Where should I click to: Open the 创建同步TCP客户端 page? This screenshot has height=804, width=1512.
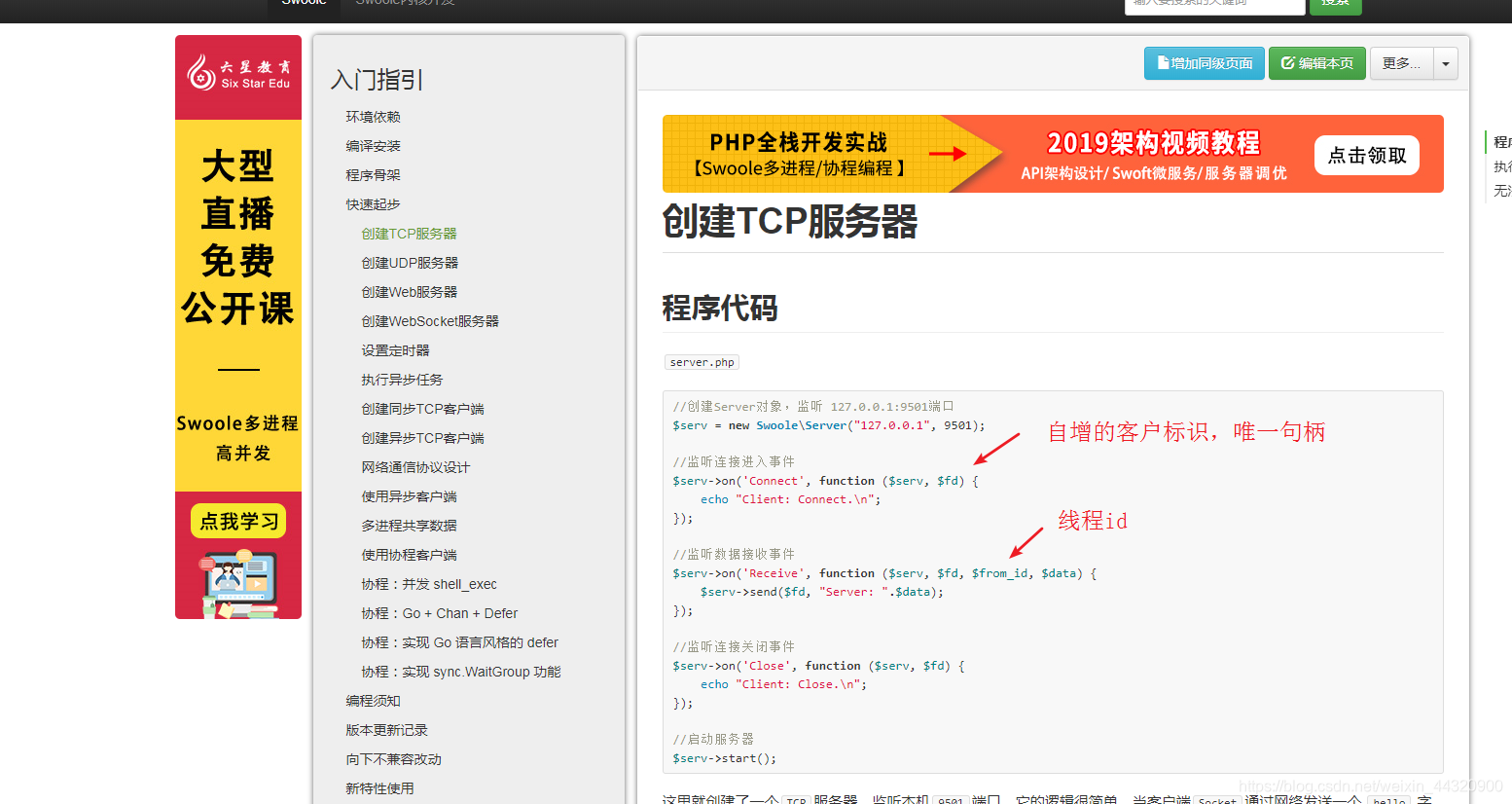pyautogui.click(x=422, y=409)
